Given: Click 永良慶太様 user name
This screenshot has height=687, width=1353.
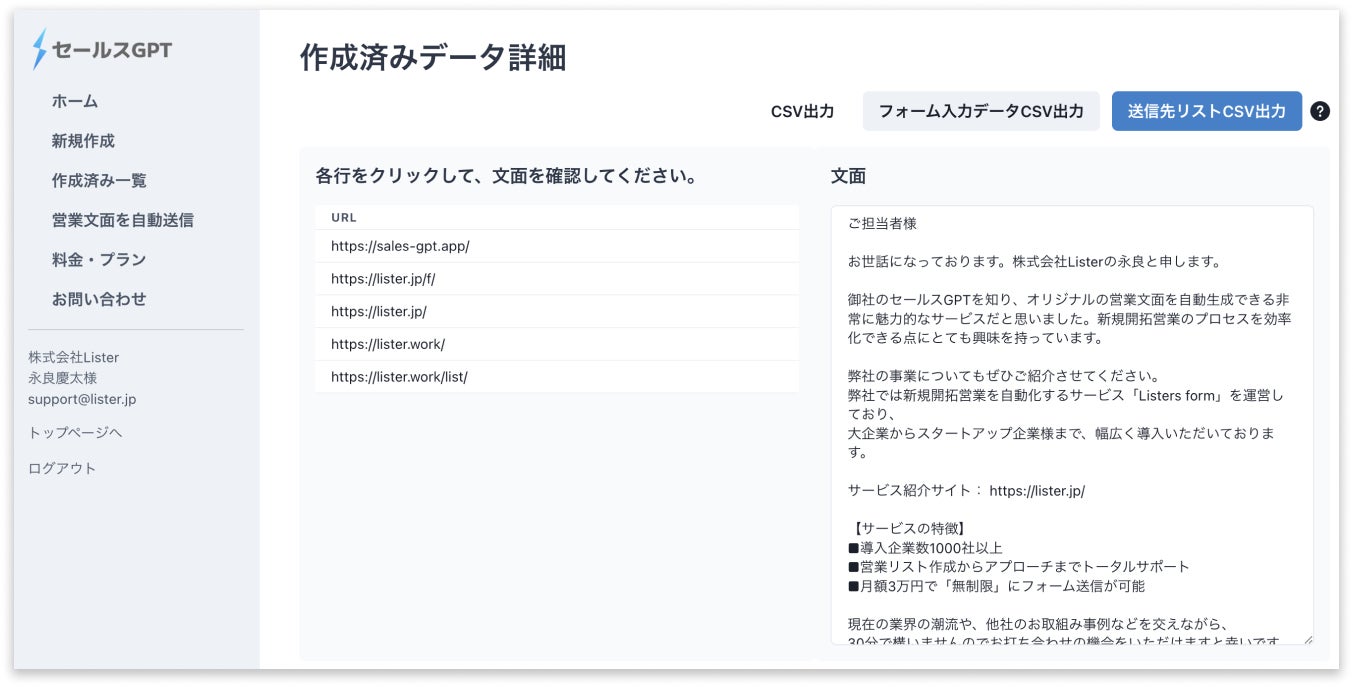Looking at the screenshot, I should [x=62, y=378].
